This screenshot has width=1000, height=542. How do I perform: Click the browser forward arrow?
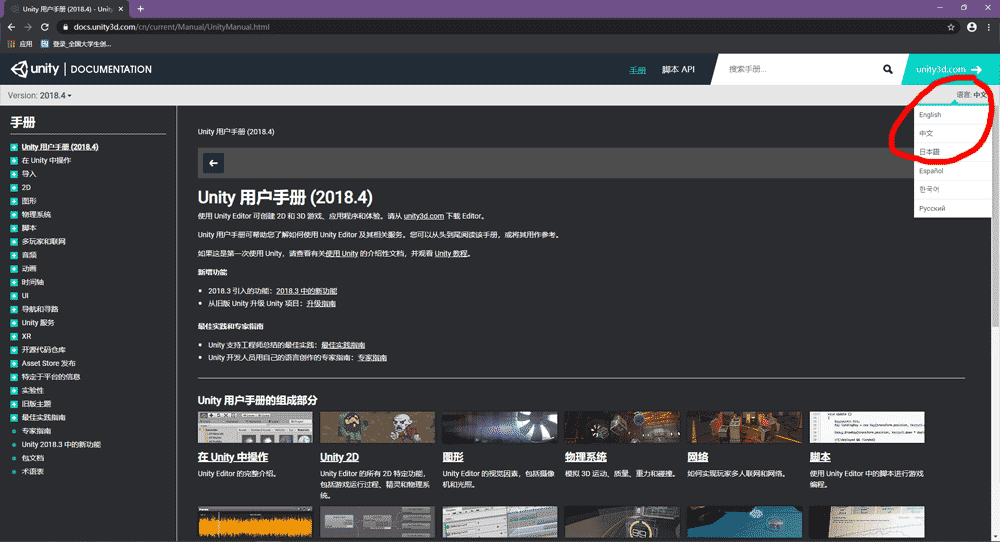(x=28, y=27)
